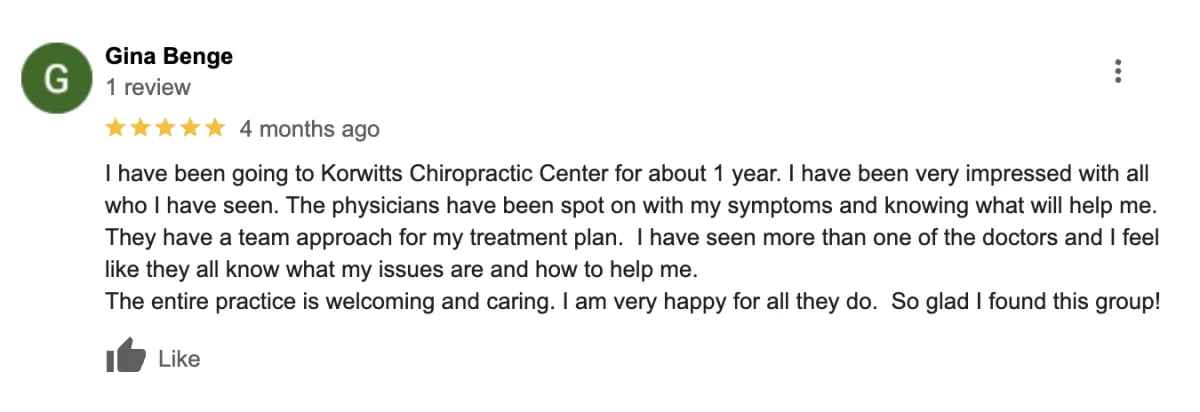
Task: Click the phrase "So glad I found this group!"
Action: click(x=1025, y=302)
